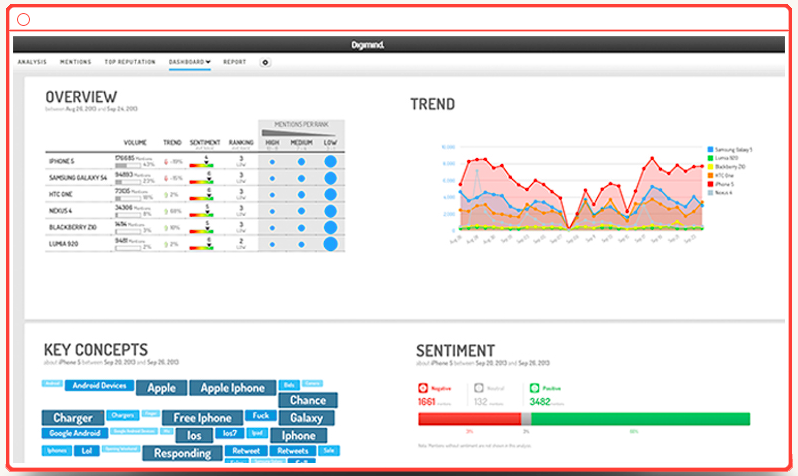Select the Google Android key concept tag

click(x=75, y=433)
